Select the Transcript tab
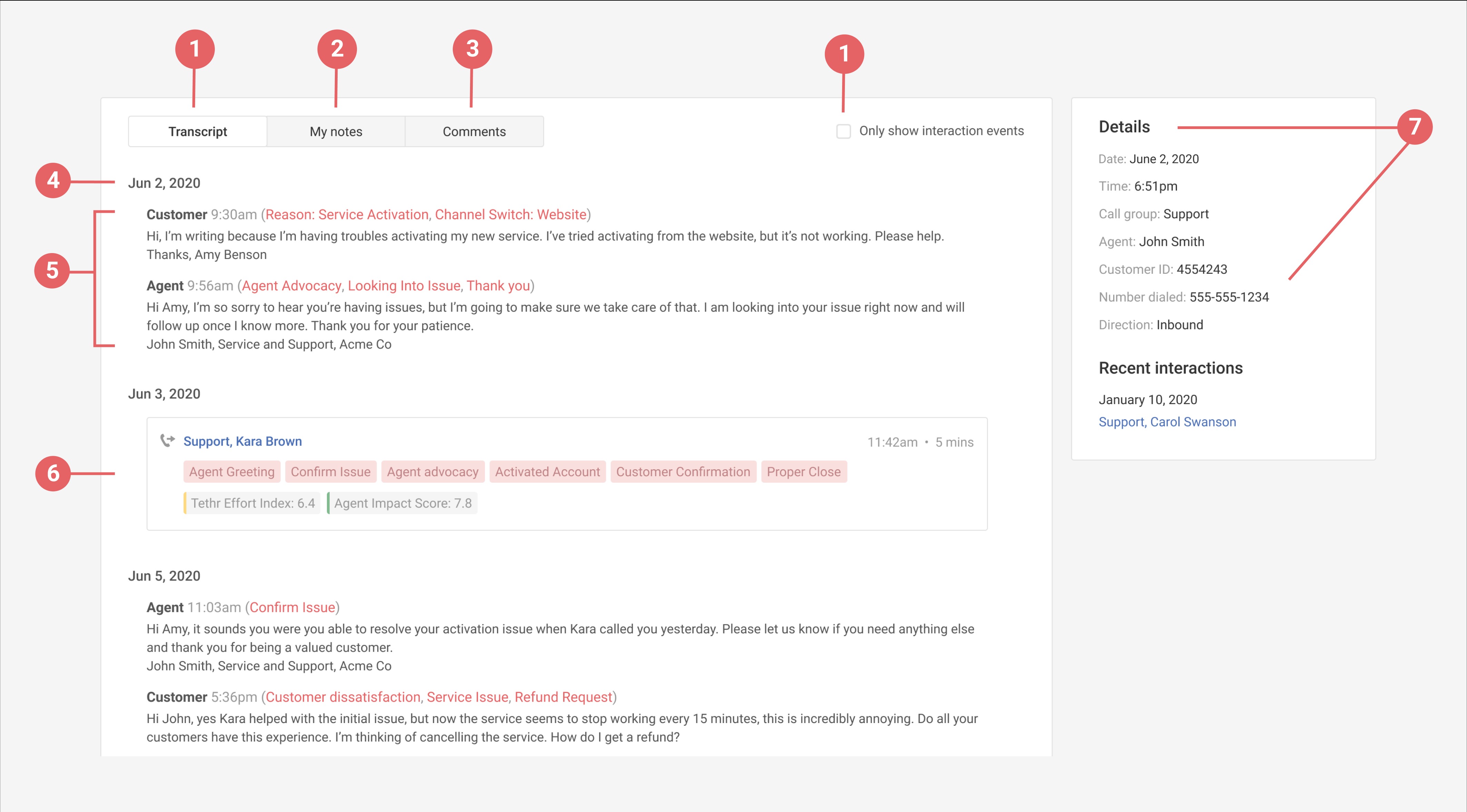The image size is (1467, 812). click(x=197, y=131)
